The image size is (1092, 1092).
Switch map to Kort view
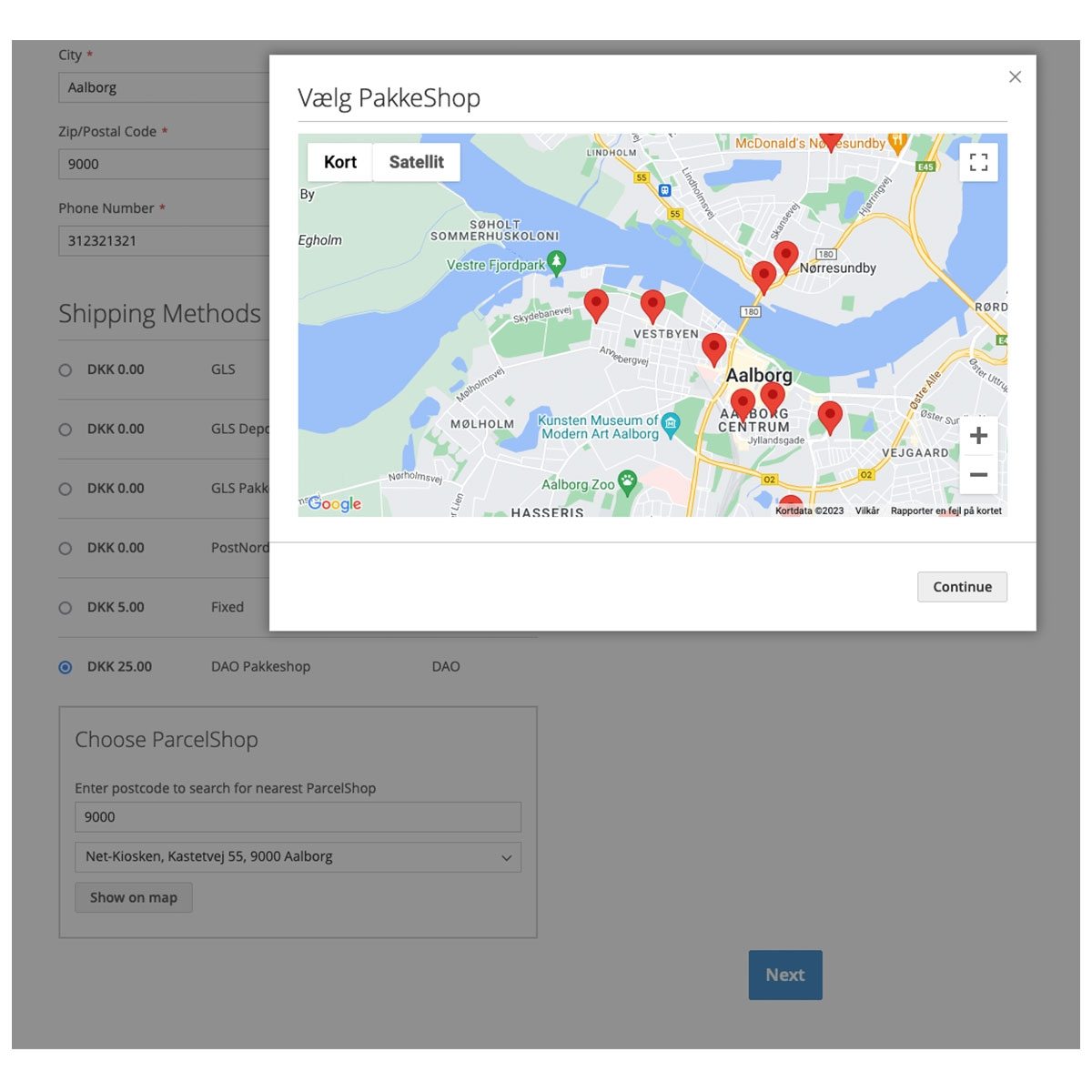click(x=340, y=162)
